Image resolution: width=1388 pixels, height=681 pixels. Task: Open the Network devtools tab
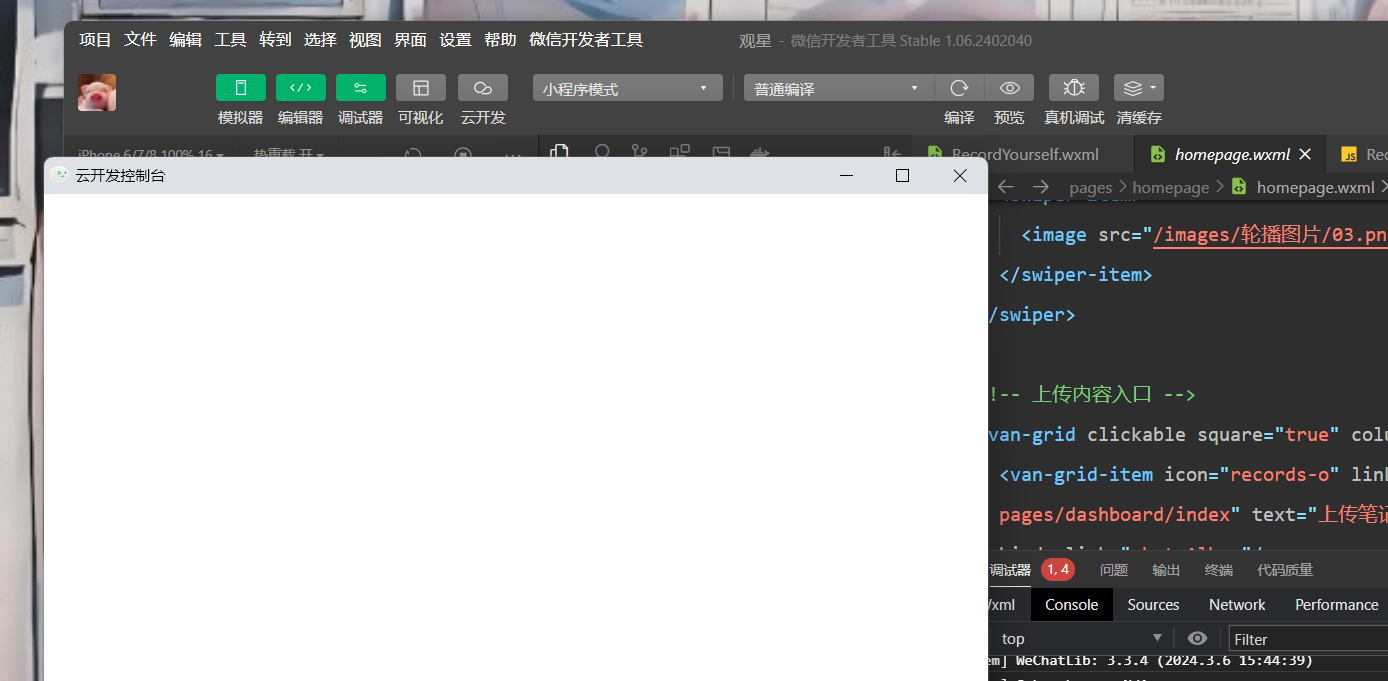[1237, 604]
